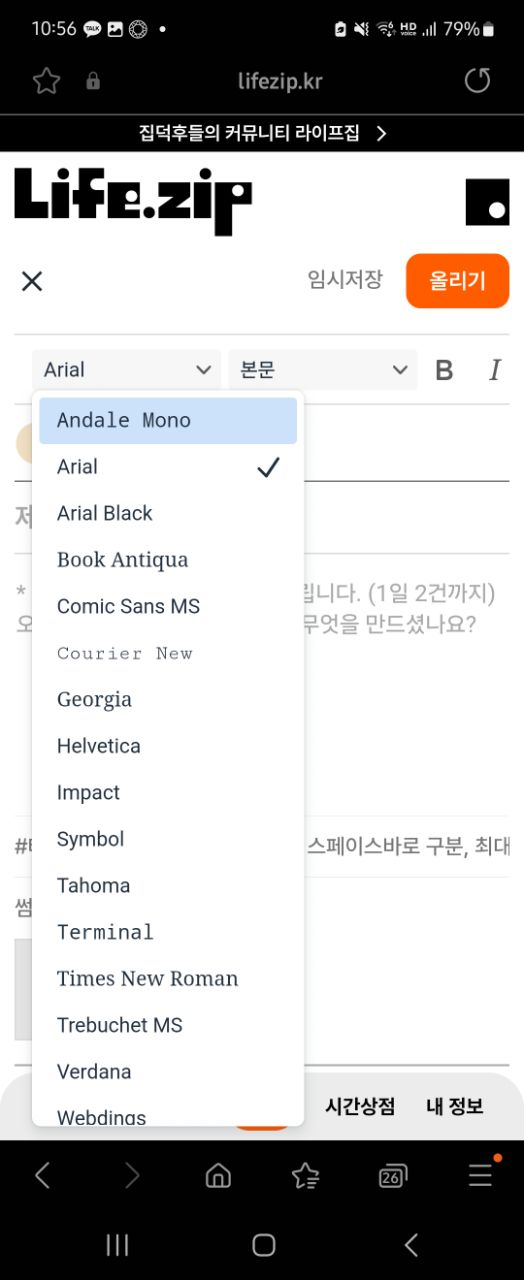
Task: Toggle Italic text formatting
Action: click(494, 370)
